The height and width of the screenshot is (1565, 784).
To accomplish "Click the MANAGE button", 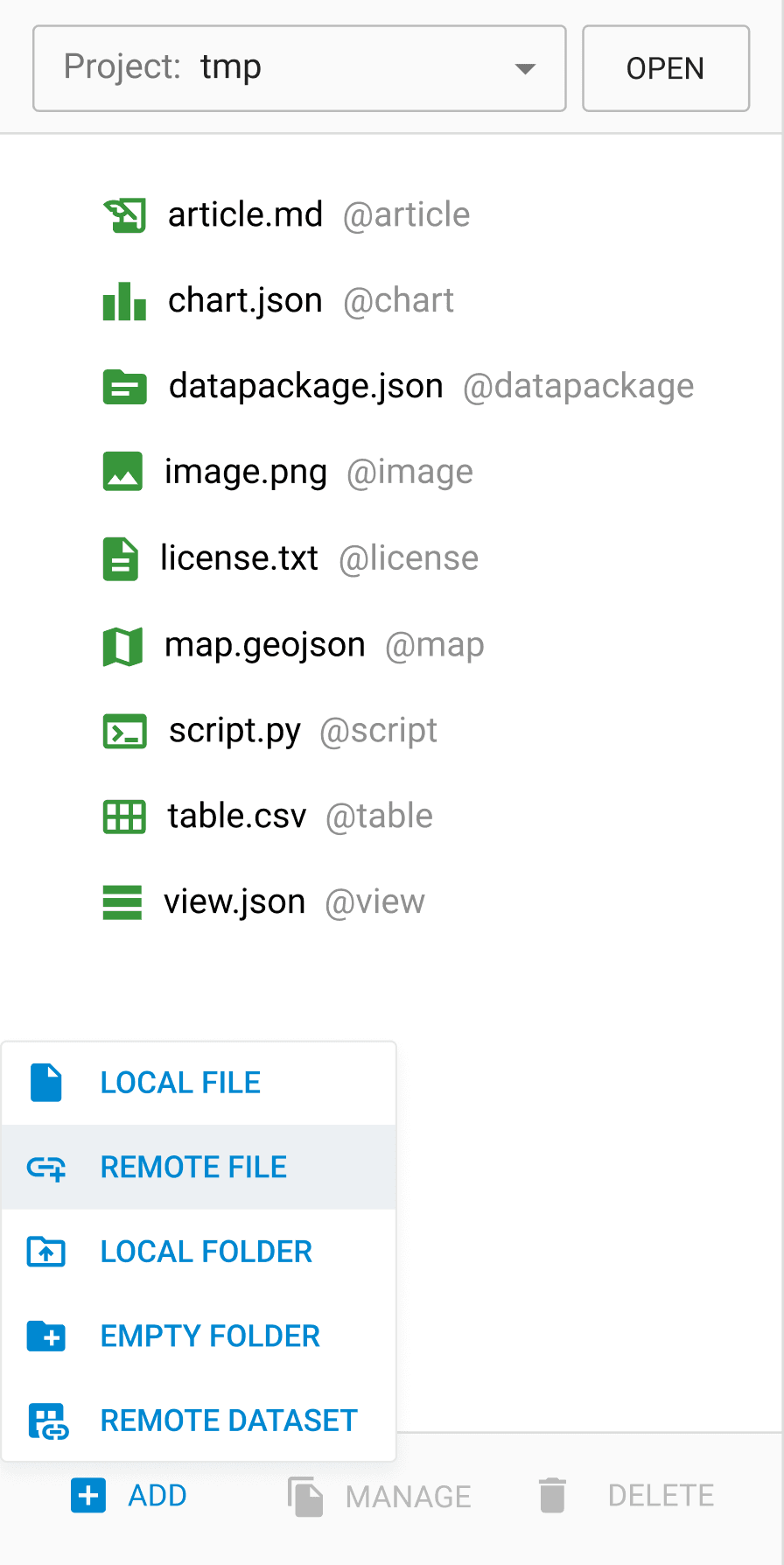I will 380,1496.
